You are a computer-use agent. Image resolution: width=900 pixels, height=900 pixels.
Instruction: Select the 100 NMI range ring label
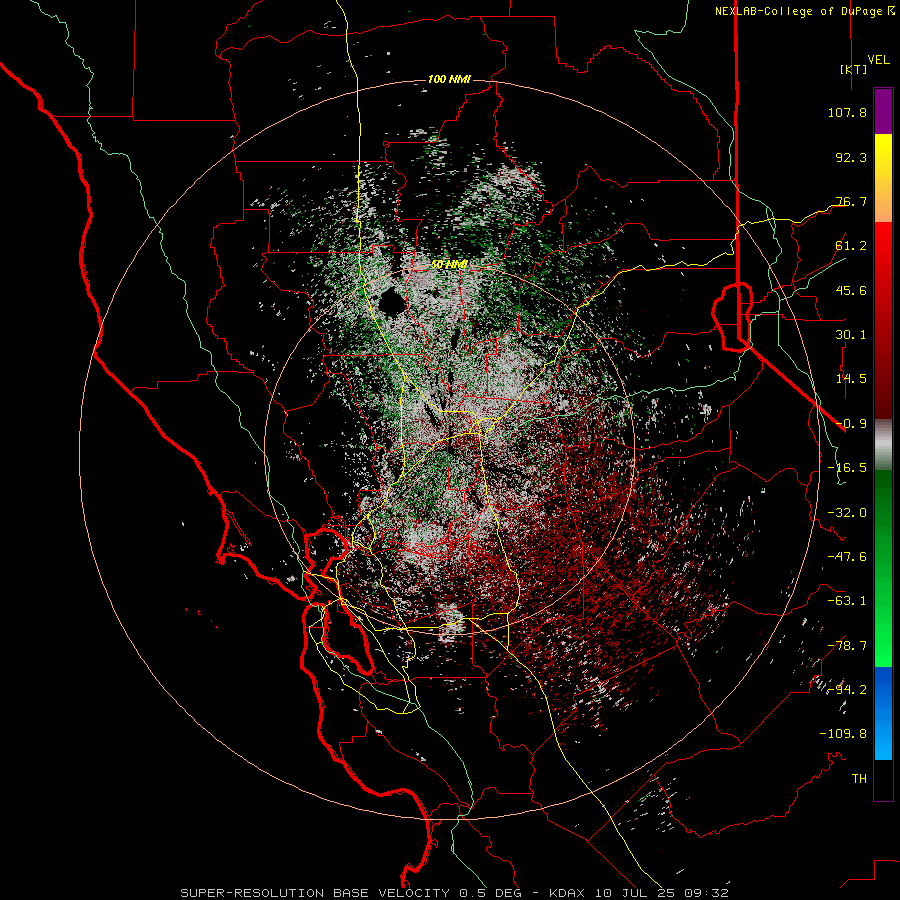click(449, 79)
